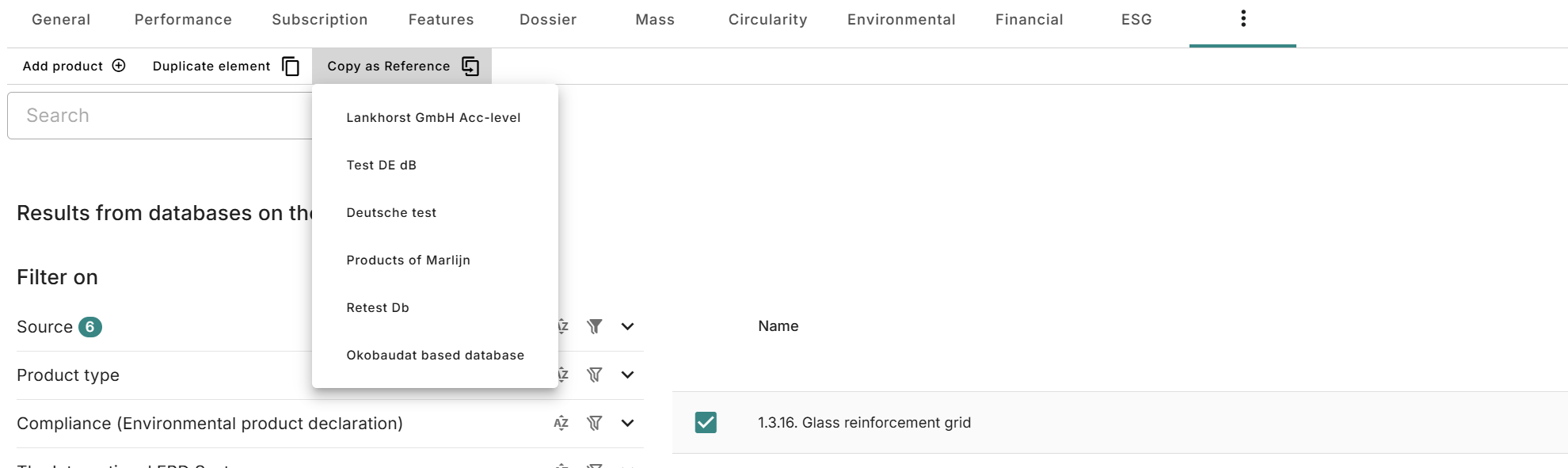Sort Compliance filter alphabetically with AZ icon
Image resolution: width=1568 pixels, height=468 pixels.
pyautogui.click(x=561, y=423)
